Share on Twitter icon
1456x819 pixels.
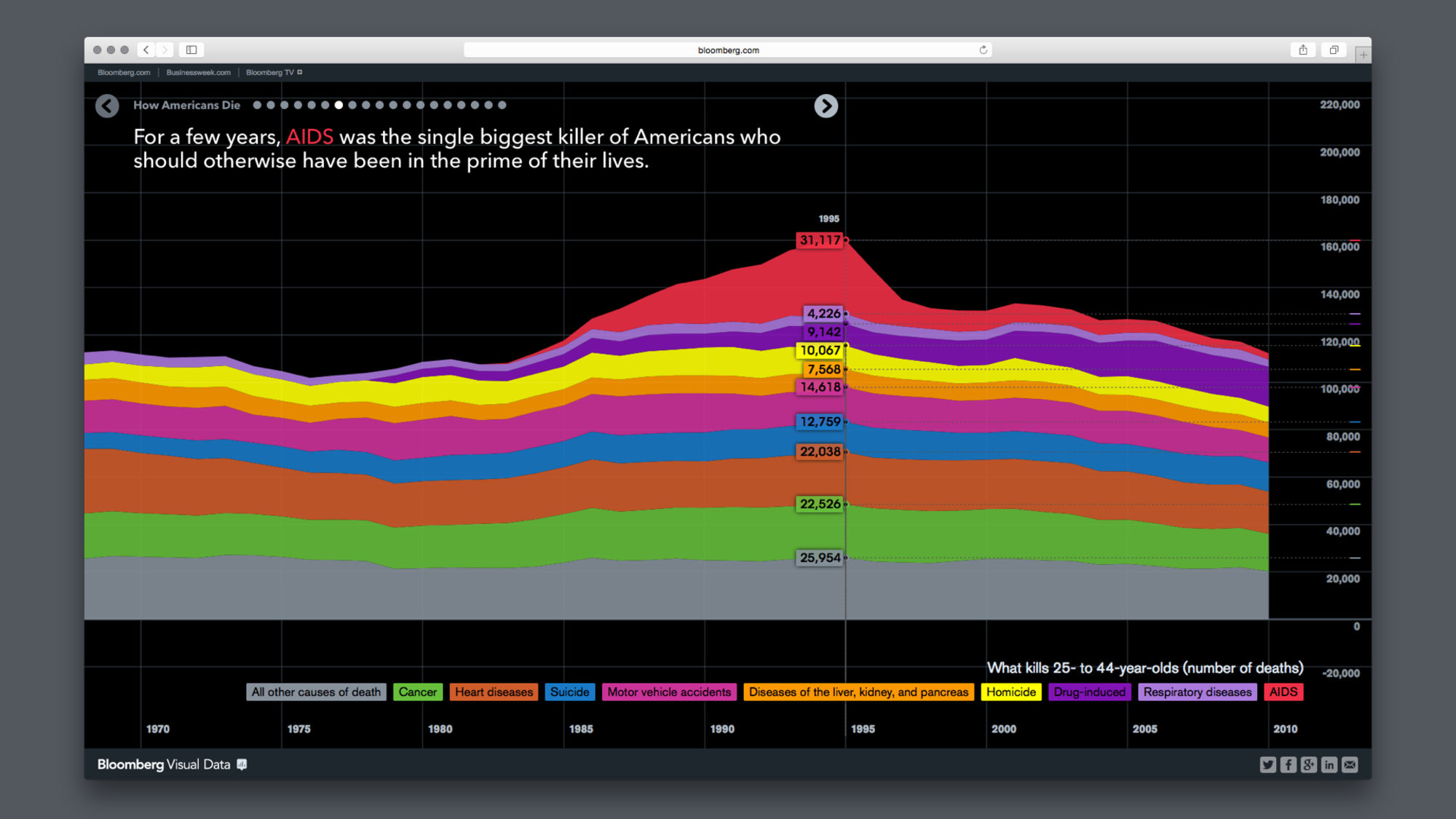tap(1267, 764)
